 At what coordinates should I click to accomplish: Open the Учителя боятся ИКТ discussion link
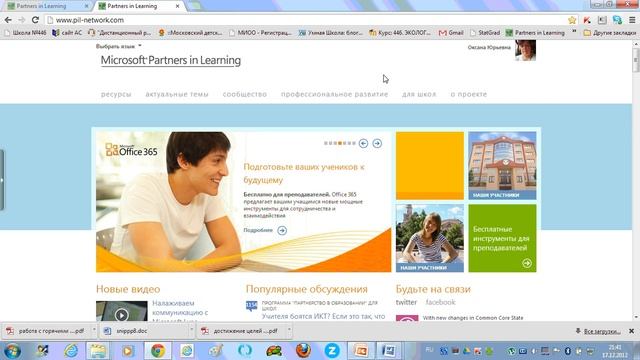[323, 316]
